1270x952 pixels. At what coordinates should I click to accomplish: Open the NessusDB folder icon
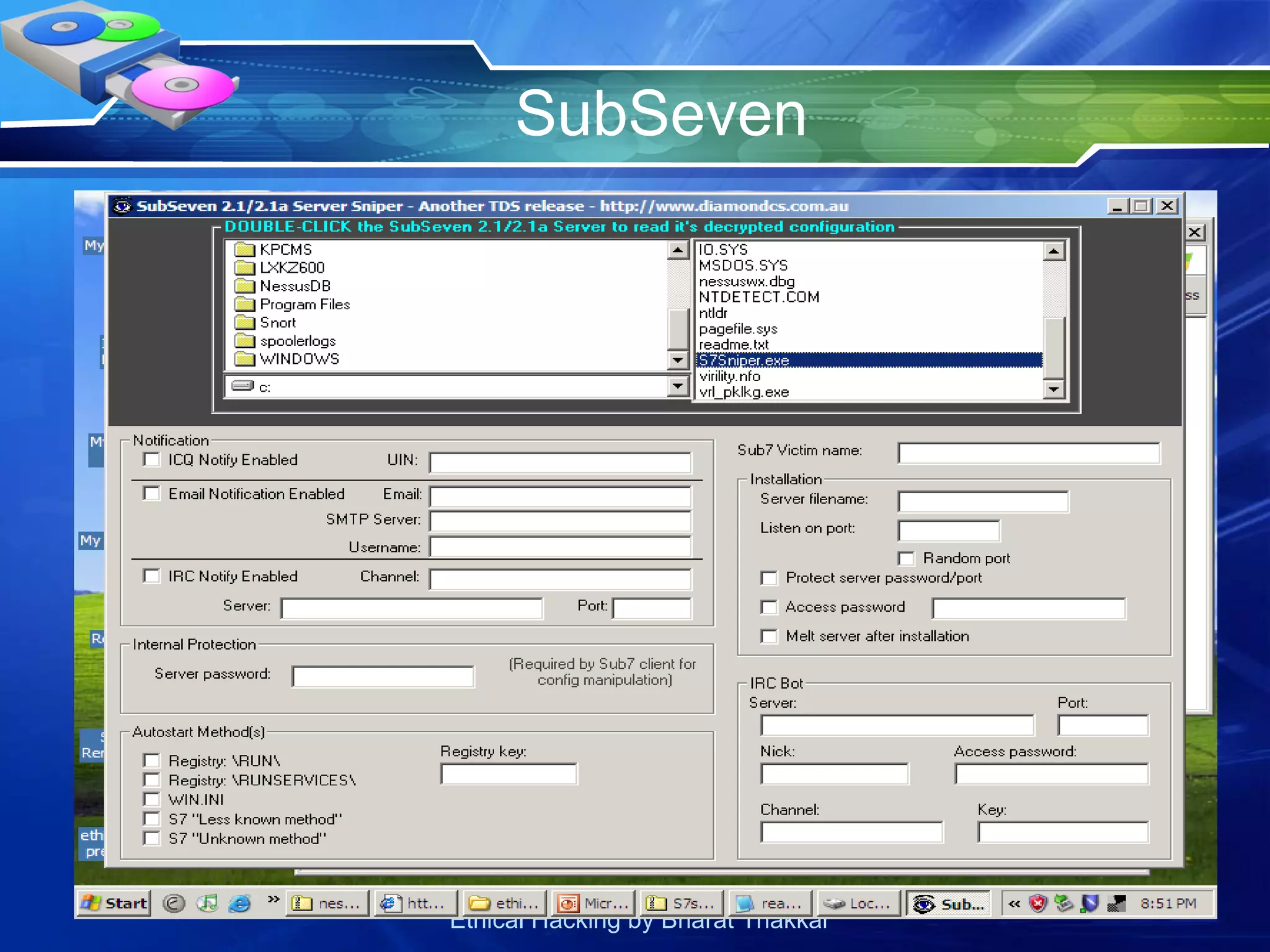pos(245,286)
